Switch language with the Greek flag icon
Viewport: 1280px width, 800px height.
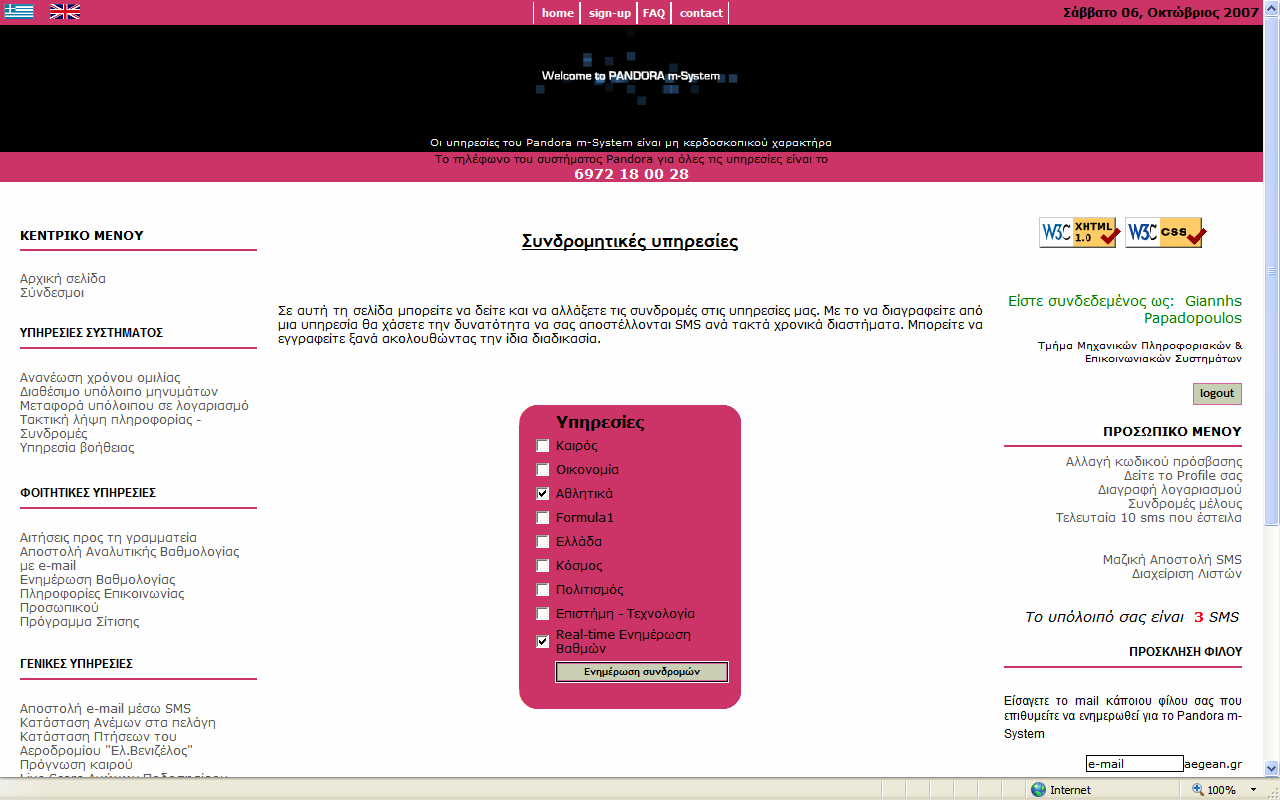click(x=19, y=12)
